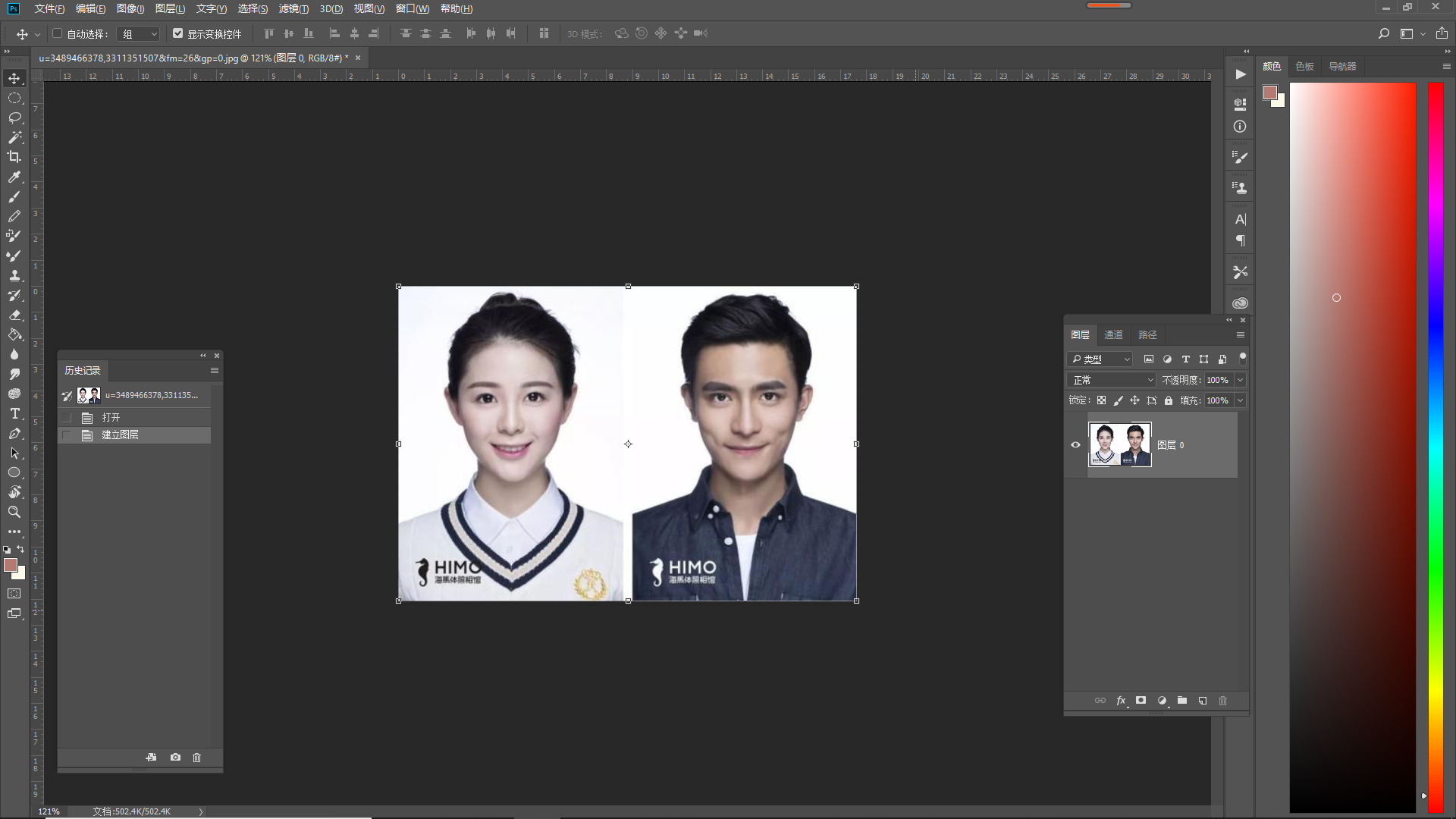
Task: Open the Actions play panel icon
Action: (1240, 74)
